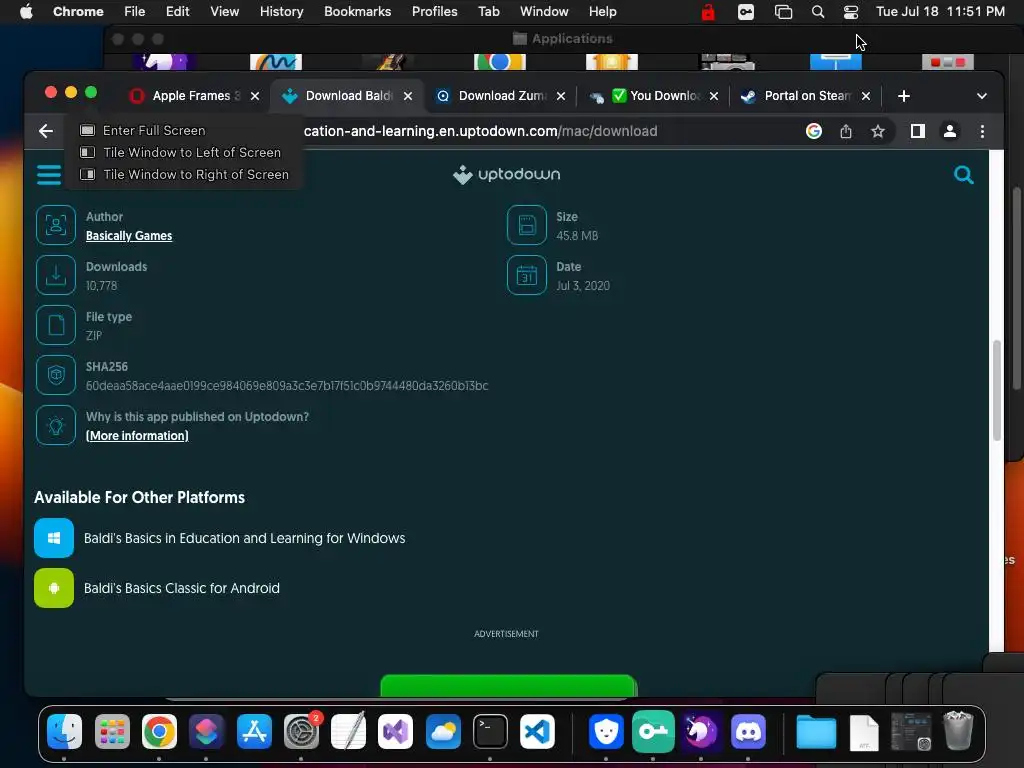
Task: Open Trash in the Dock
Action: [958, 731]
